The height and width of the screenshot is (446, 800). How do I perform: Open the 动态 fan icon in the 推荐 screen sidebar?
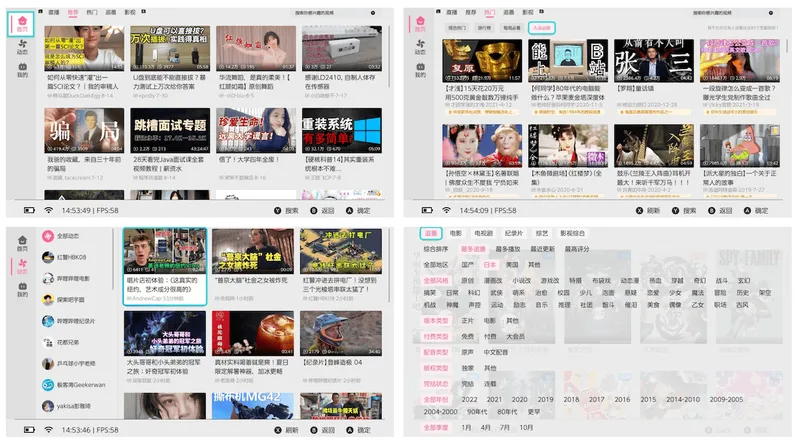click(22, 44)
